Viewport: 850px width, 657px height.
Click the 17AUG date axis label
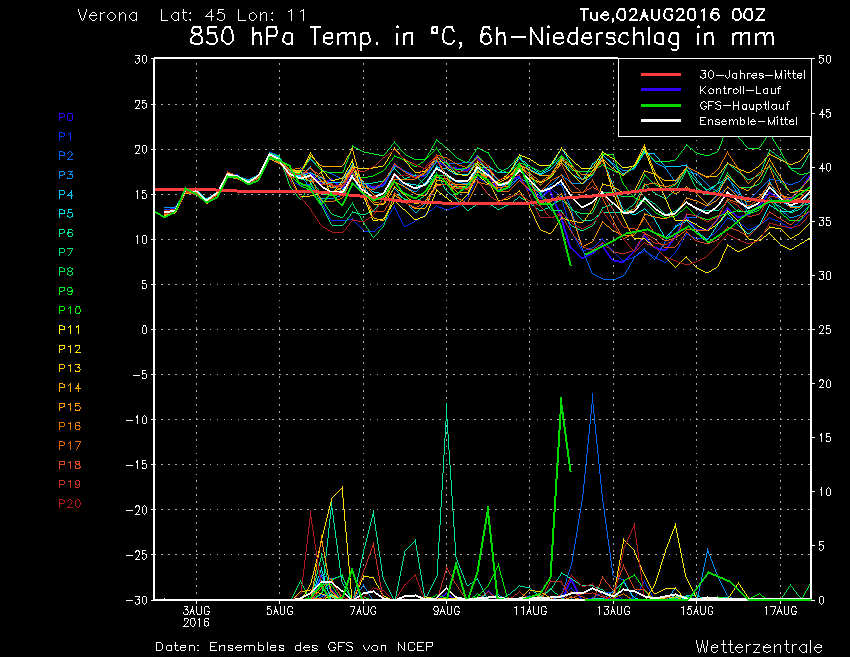781,611
